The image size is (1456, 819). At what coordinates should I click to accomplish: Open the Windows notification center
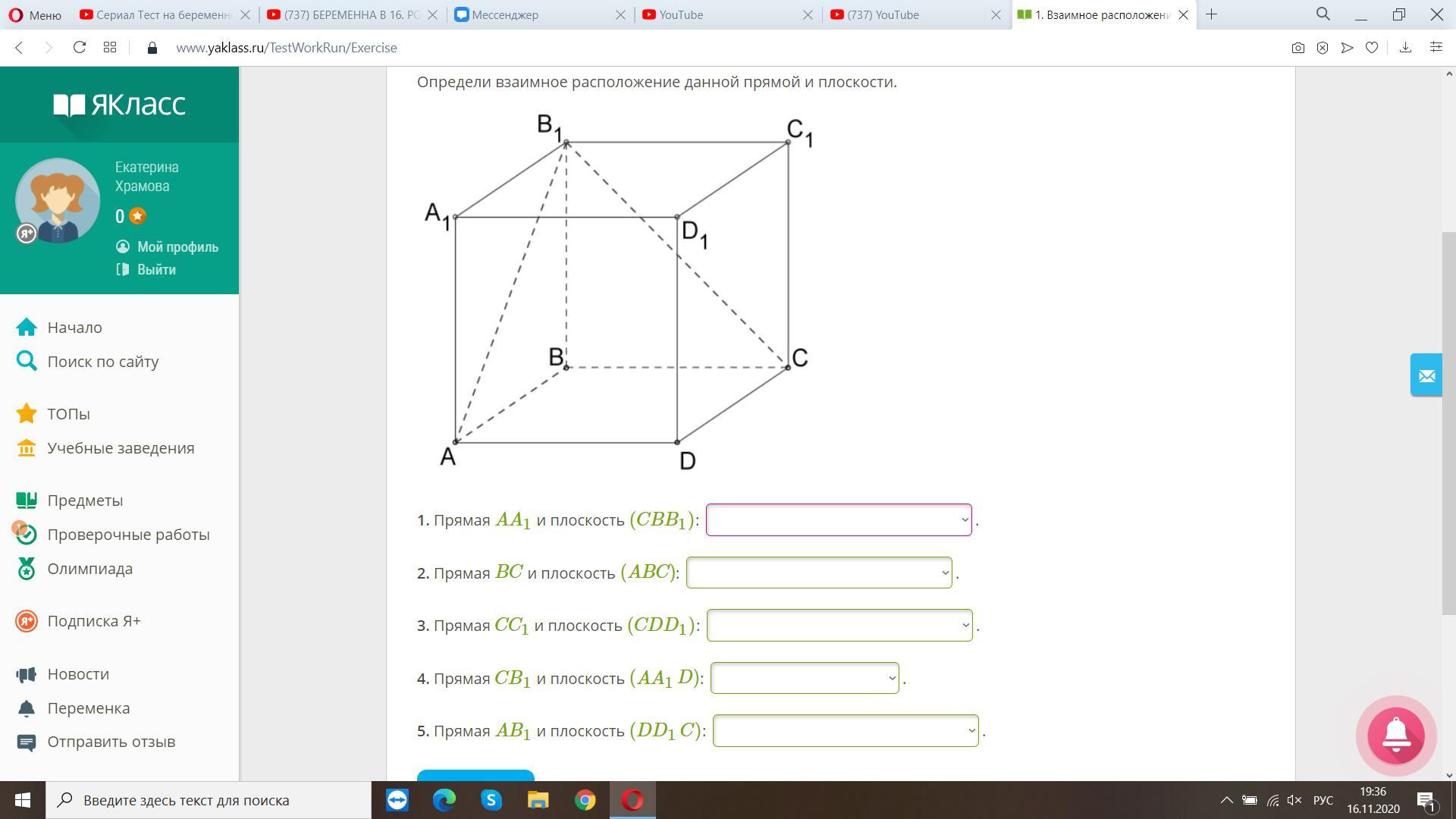click(1426, 800)
